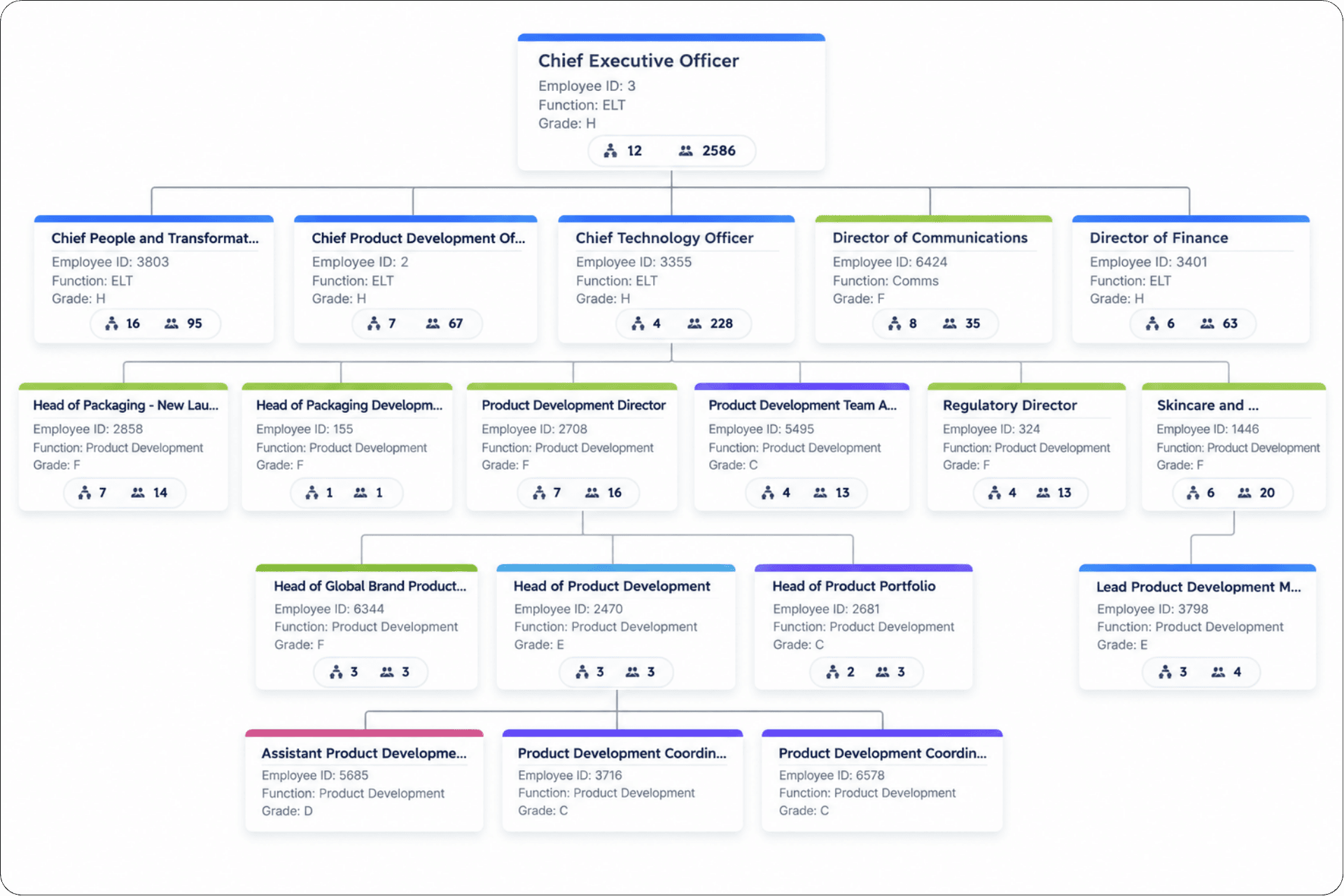Viewport: 1344px width, 896px height.
Task: Click 'Employee ID: 2681' text
Action: (x=826, y=609)
